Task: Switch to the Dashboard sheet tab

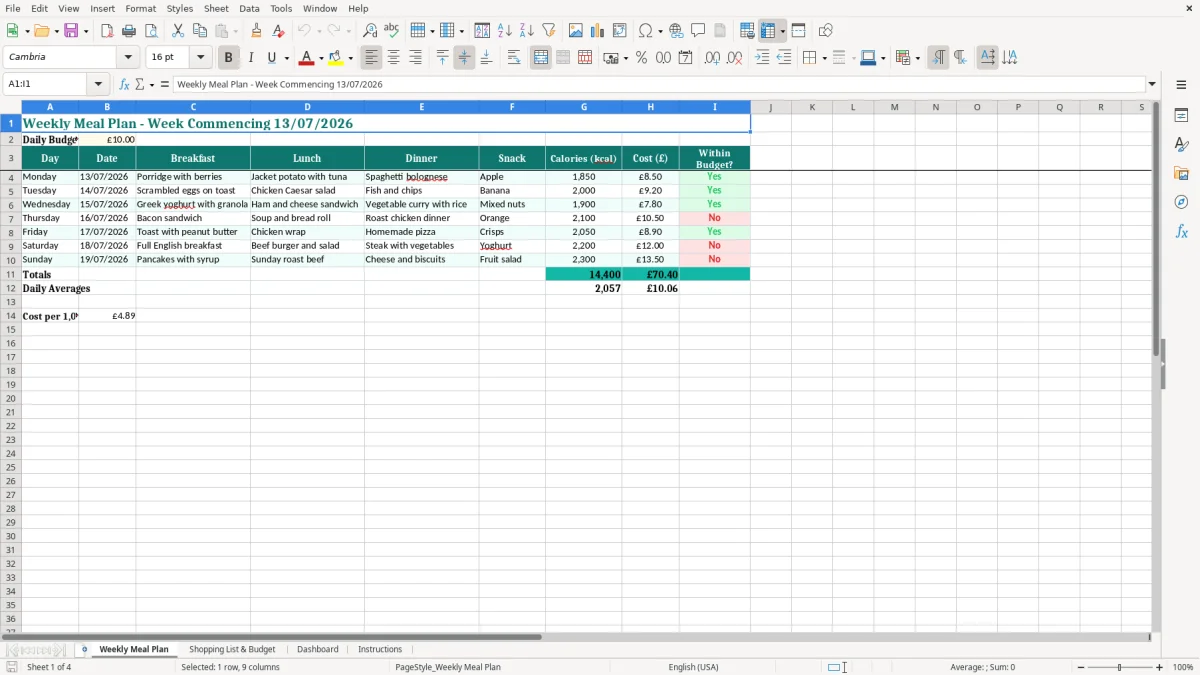Action: [318, 650]
